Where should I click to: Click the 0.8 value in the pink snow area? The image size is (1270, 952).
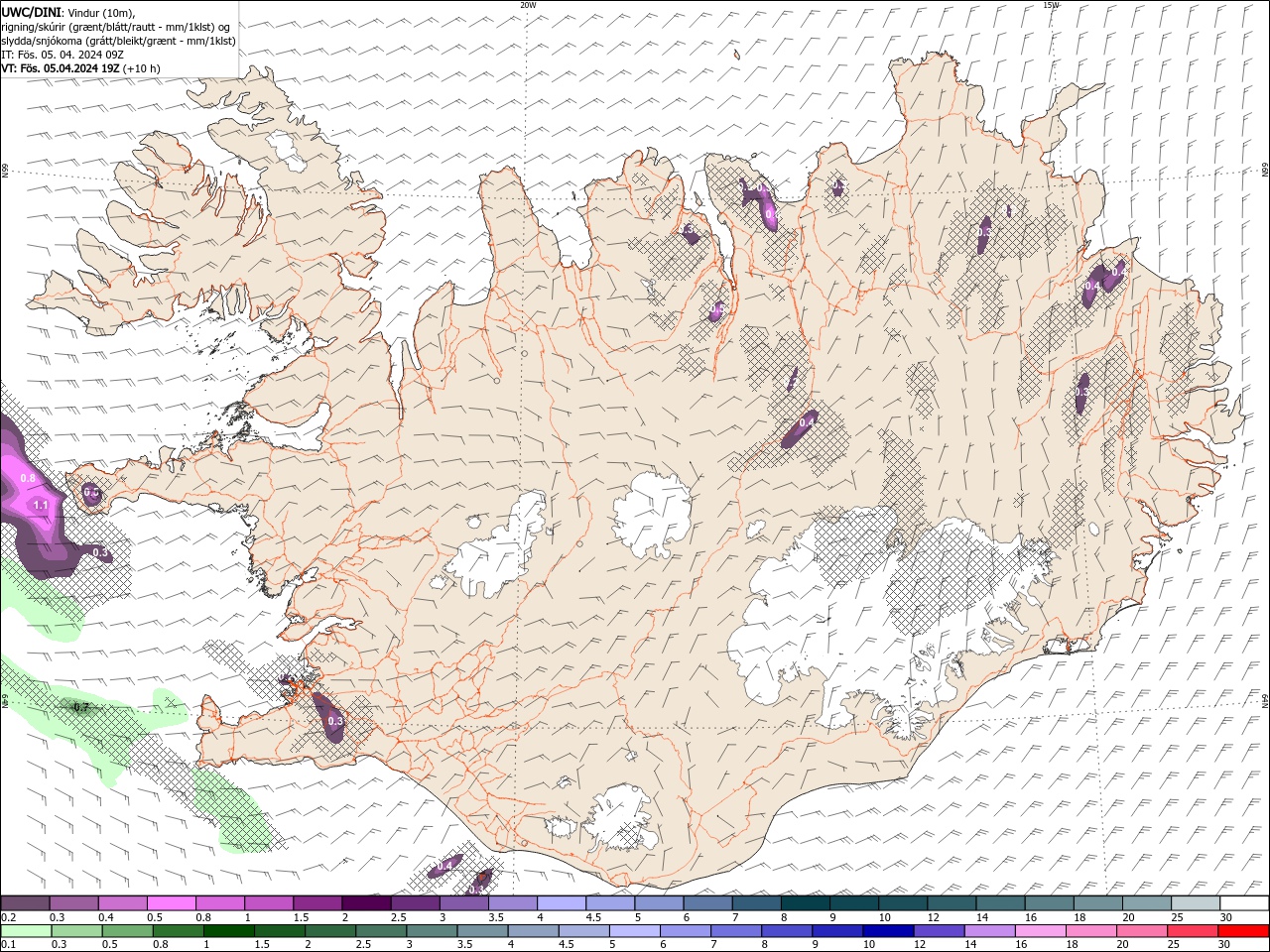click(x=28, y=479)
